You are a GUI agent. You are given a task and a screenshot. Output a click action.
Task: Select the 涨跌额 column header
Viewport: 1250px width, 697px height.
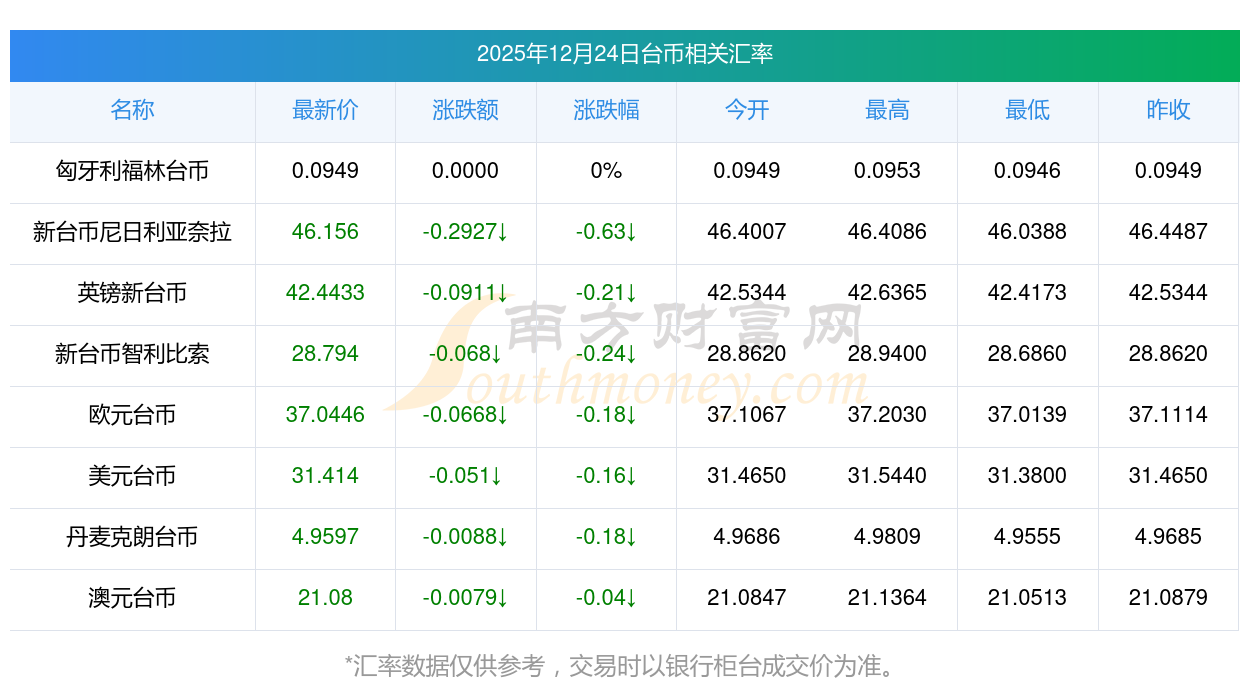[x=465, y=110]
